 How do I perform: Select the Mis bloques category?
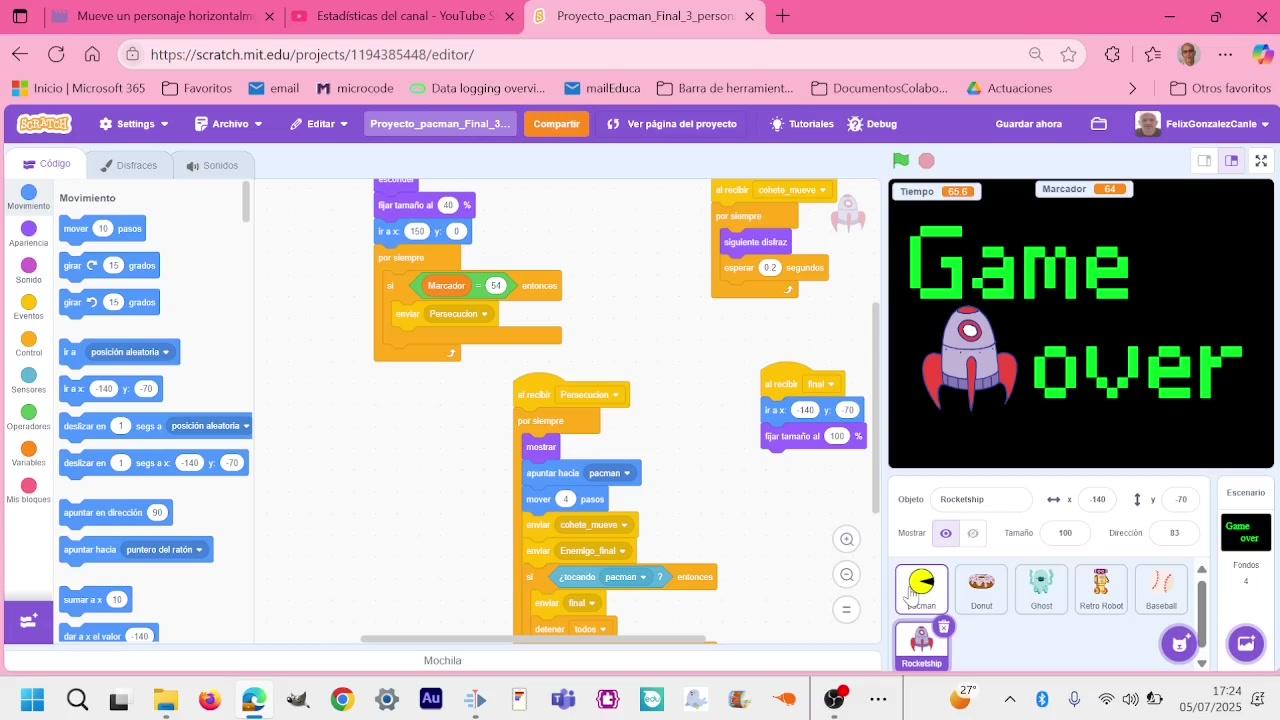coord(29,492)
